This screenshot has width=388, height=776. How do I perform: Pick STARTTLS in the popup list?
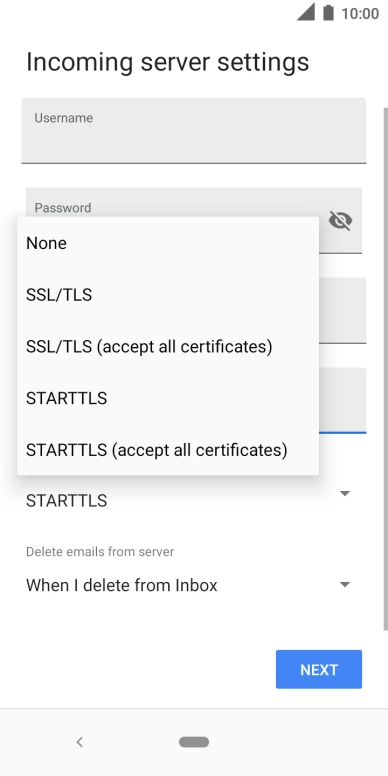point(168,398)
